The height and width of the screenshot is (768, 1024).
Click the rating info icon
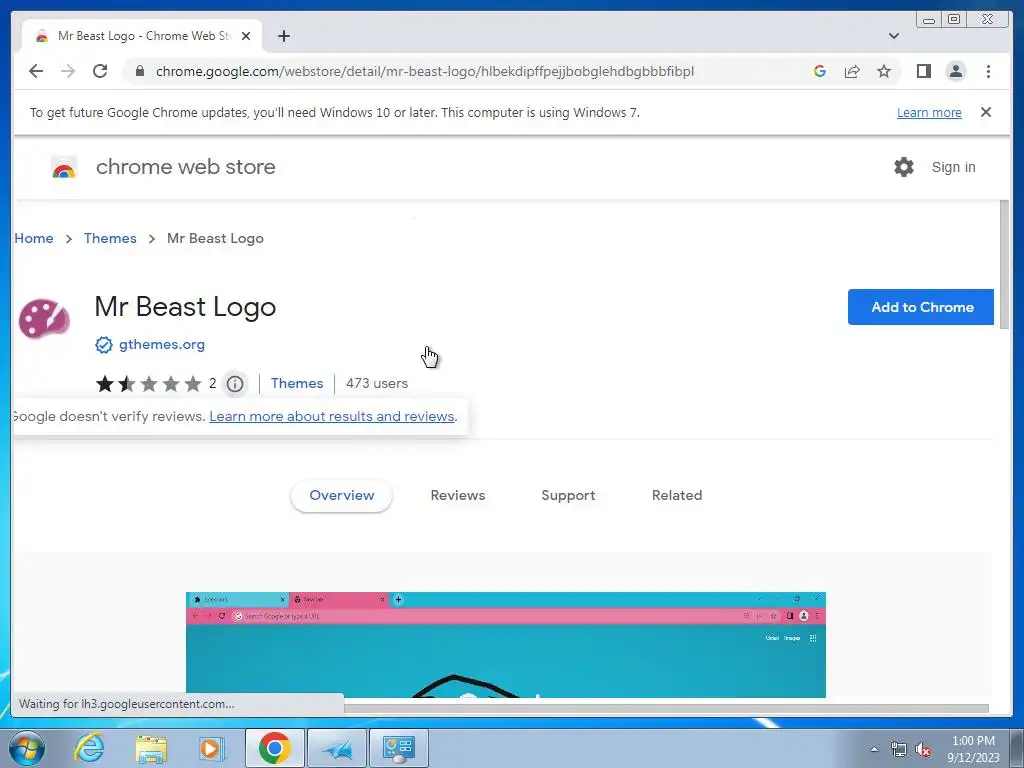pyautogui.click(x=234, y=384)
